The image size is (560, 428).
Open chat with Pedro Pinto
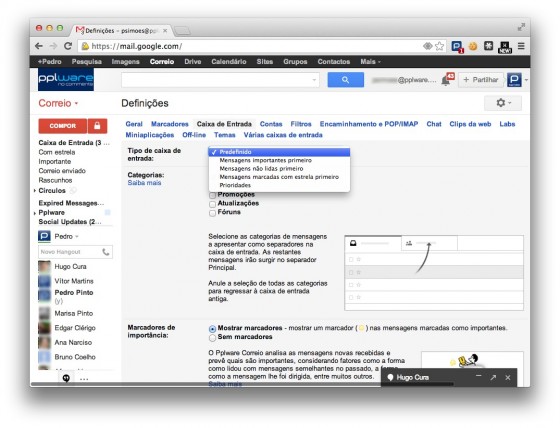coord(74,293)
